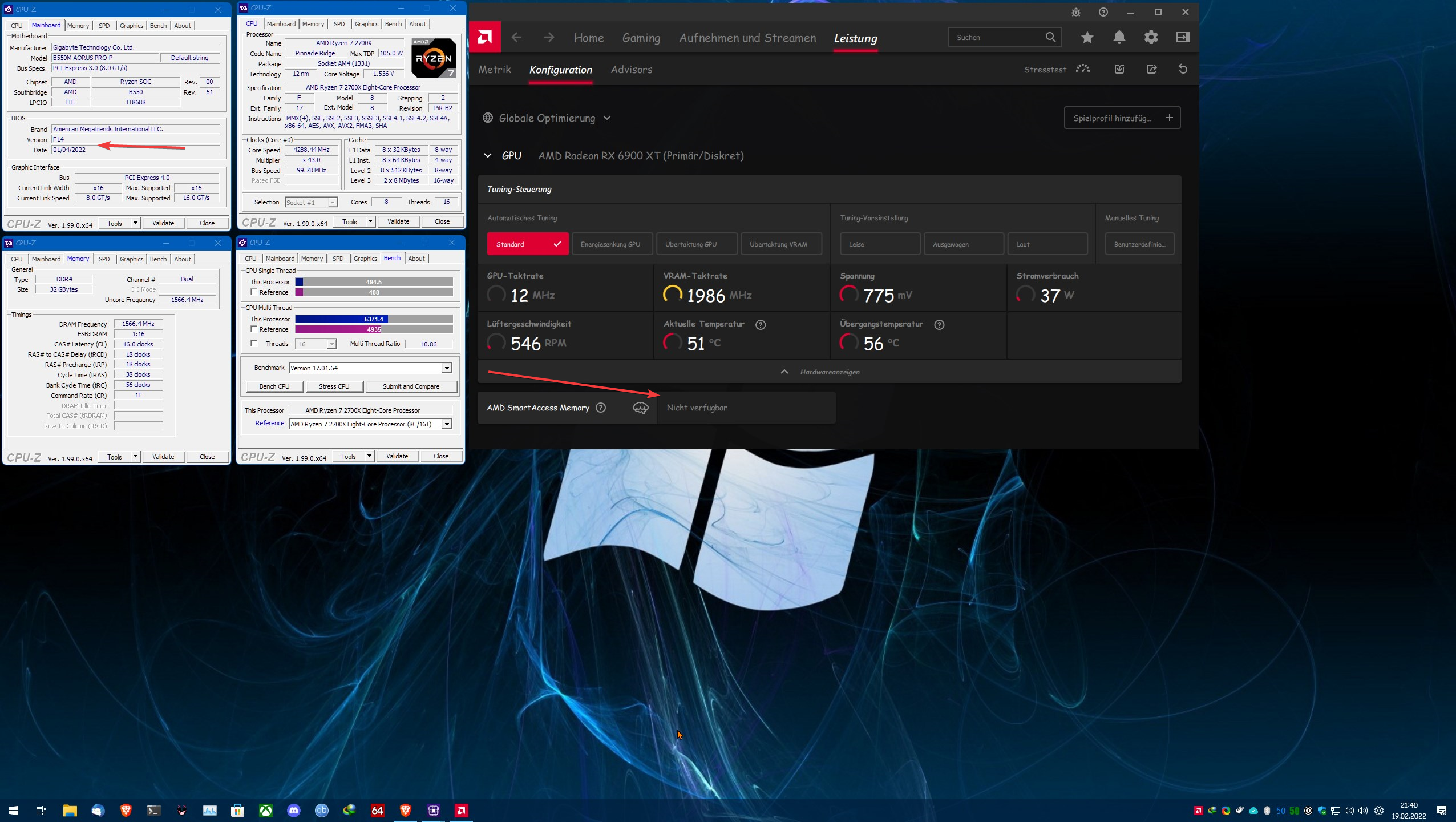Open Benchmark version dropdown
The height and width of the screenshot is (822, 1456).
(447, 368)
